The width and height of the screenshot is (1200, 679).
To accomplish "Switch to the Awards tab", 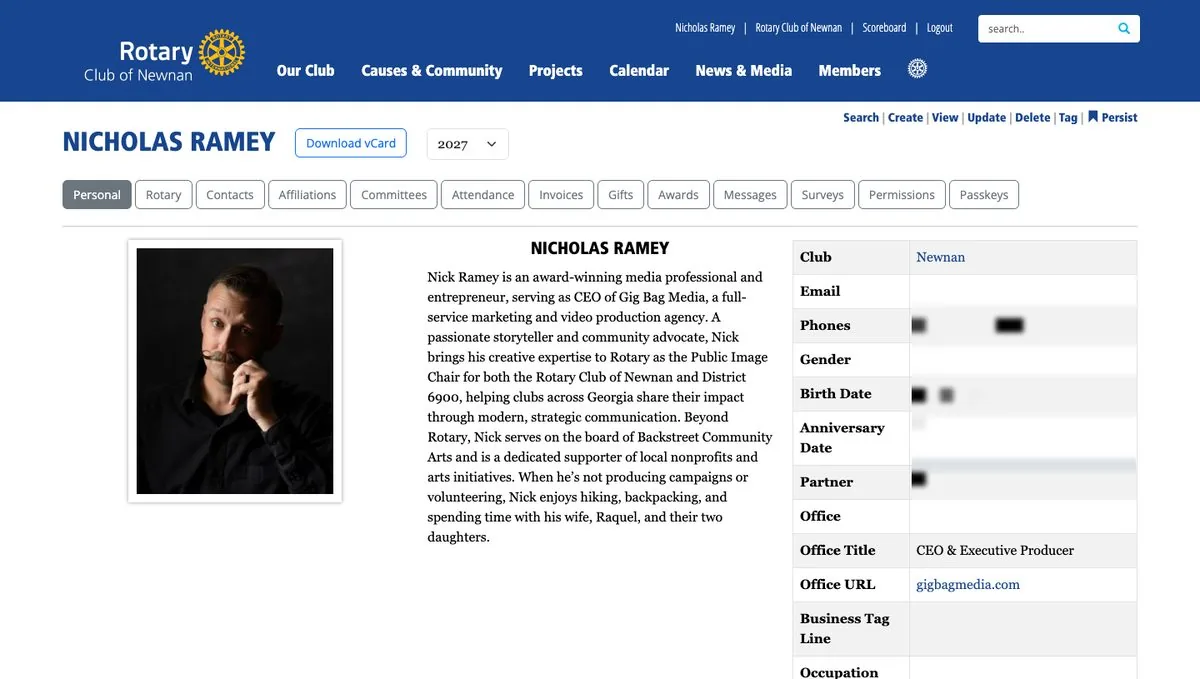I will point(678,194).
